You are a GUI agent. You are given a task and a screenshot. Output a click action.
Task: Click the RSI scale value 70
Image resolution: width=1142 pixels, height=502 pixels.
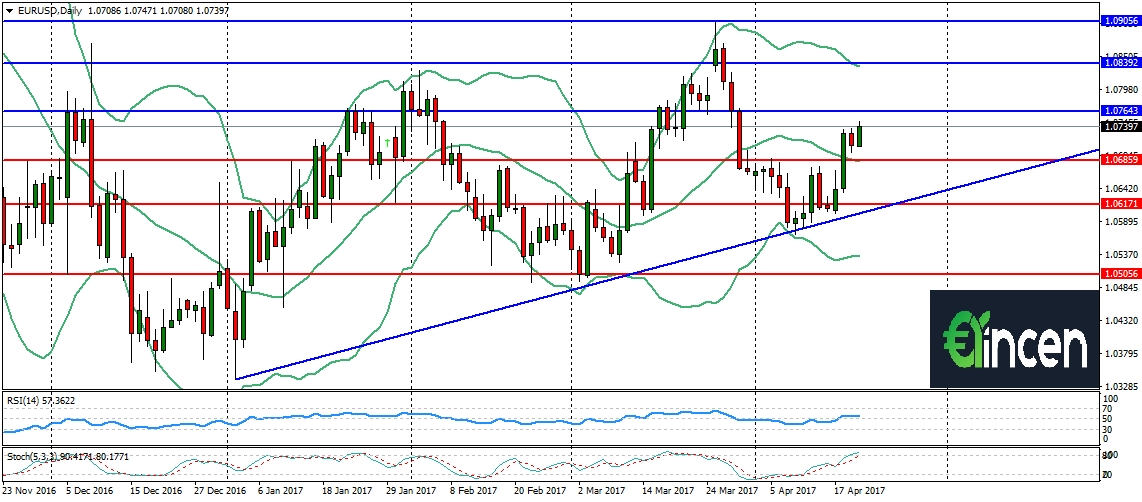point(1109,409)
